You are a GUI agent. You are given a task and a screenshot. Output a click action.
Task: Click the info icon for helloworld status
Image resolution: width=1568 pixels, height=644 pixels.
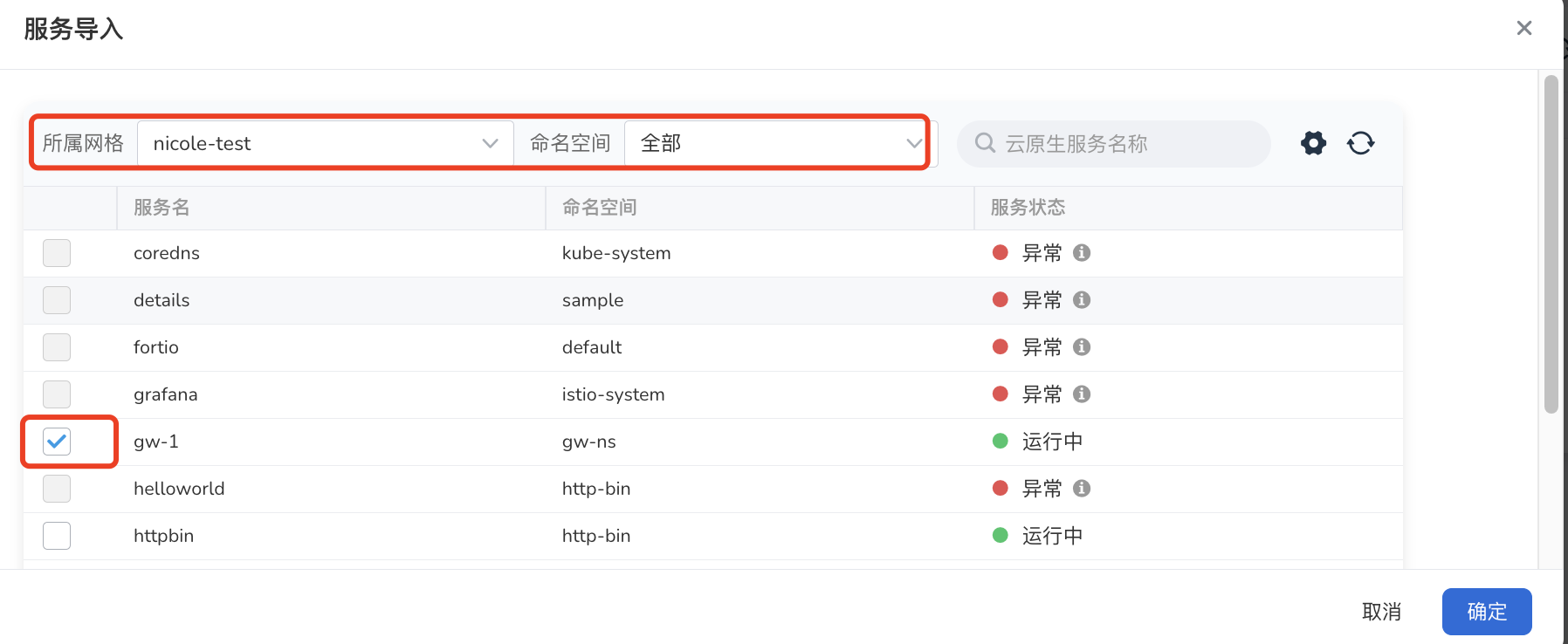point(1082,489)
